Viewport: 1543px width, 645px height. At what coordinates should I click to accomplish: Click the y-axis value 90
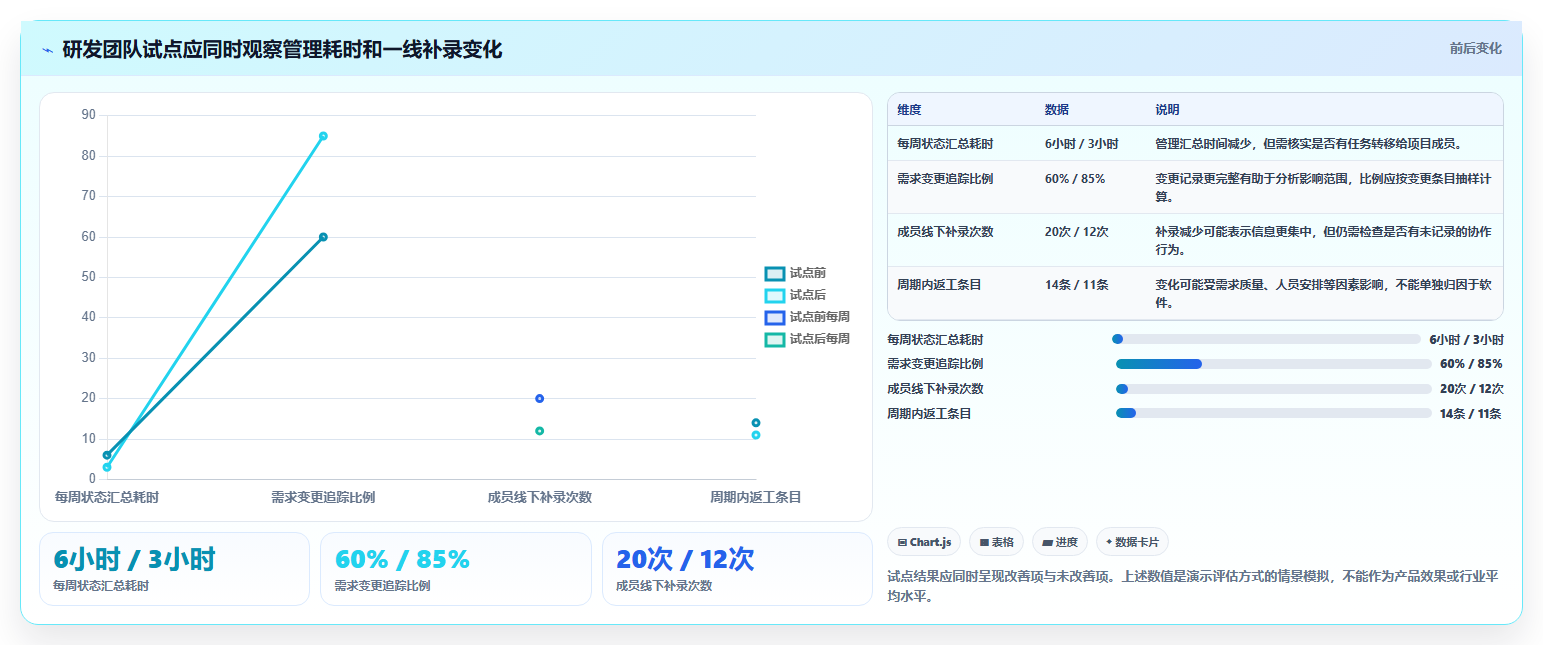pyautogui.click(x=89, y=115)
